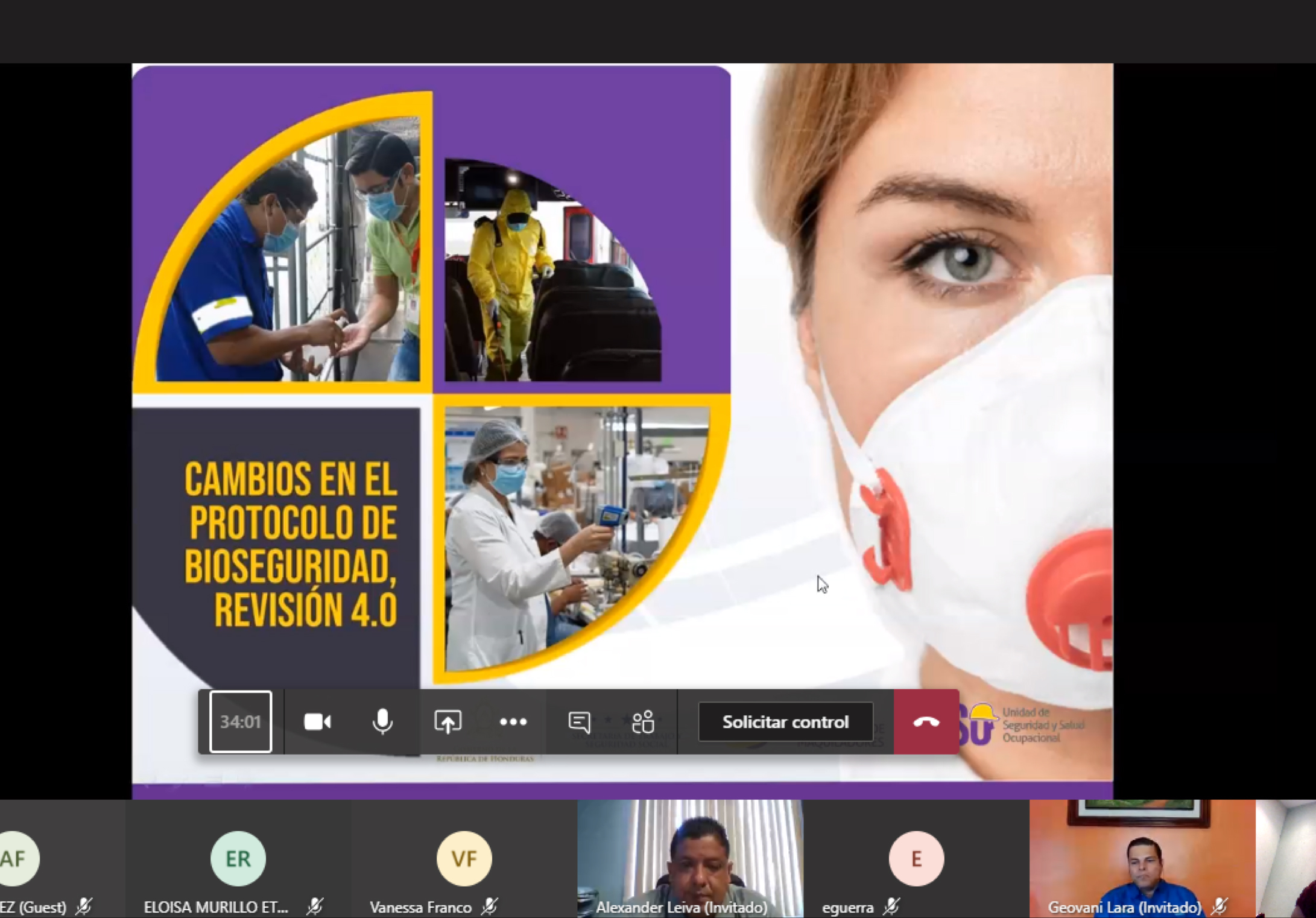Mute the microphone in the call toolbar
This screenshot has height=918, width=1316.
(x=382, y=721)
